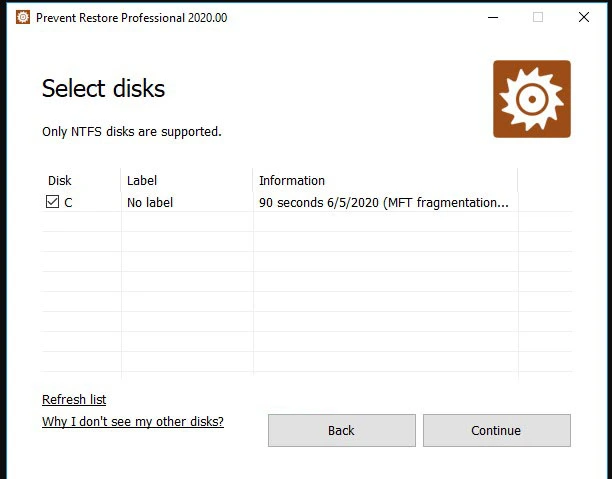
Task: Click the Continue button
Action: pos(496,430)
